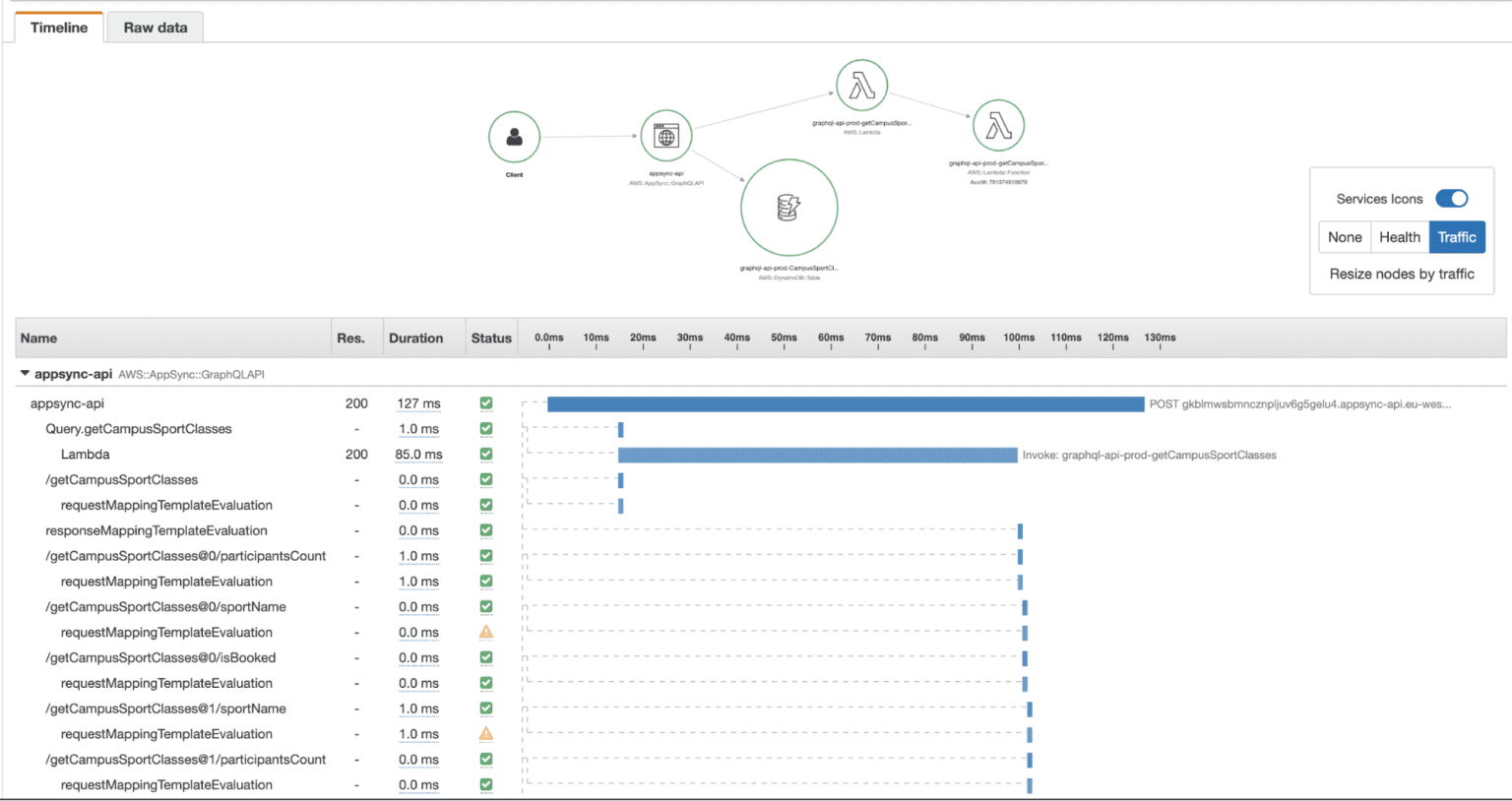The image size is (1512, 801).
Task: Select the CampusSport DynamoDB table node
Action: [788, 207]
